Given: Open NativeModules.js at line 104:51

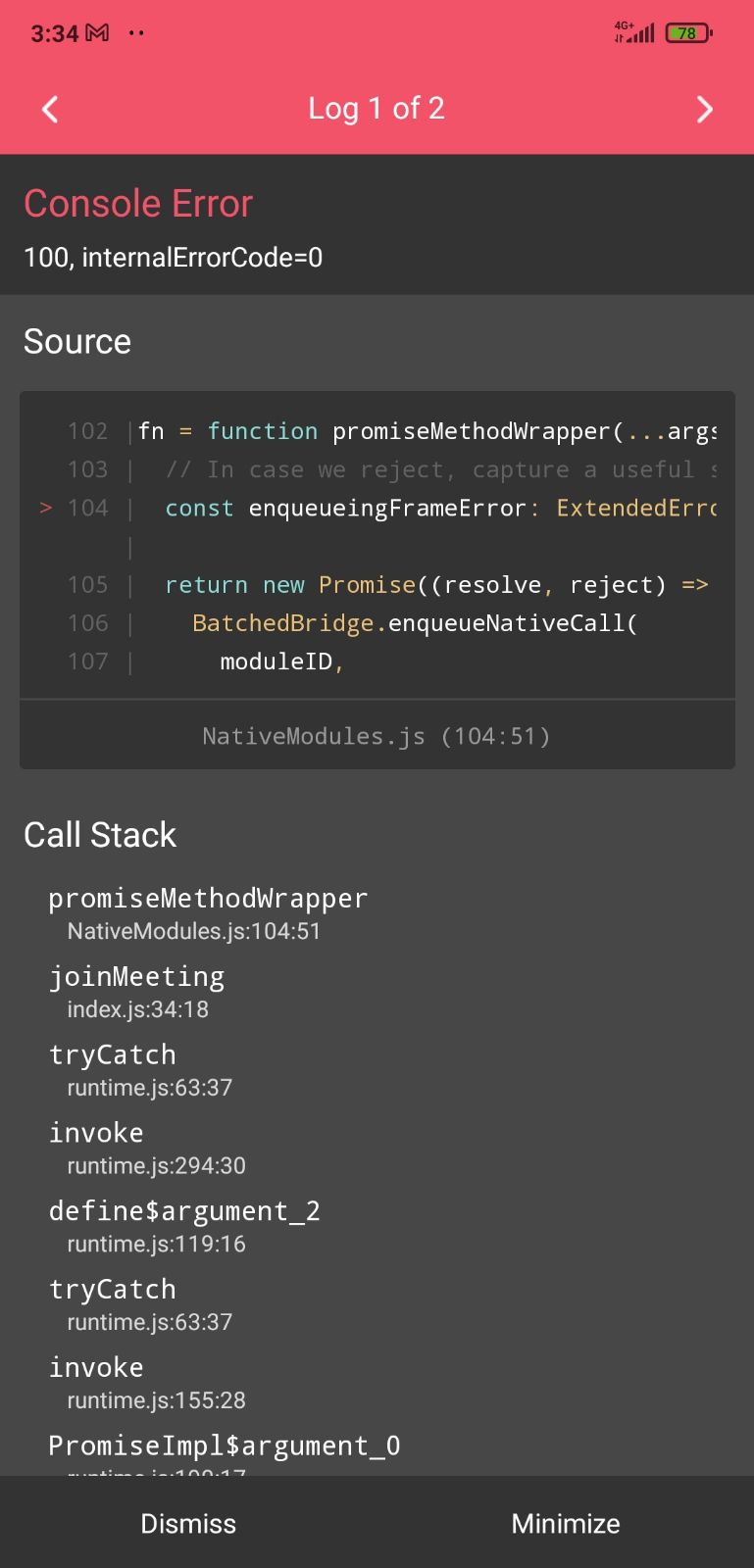Looking at the screenshot, I should pos(376,735).
